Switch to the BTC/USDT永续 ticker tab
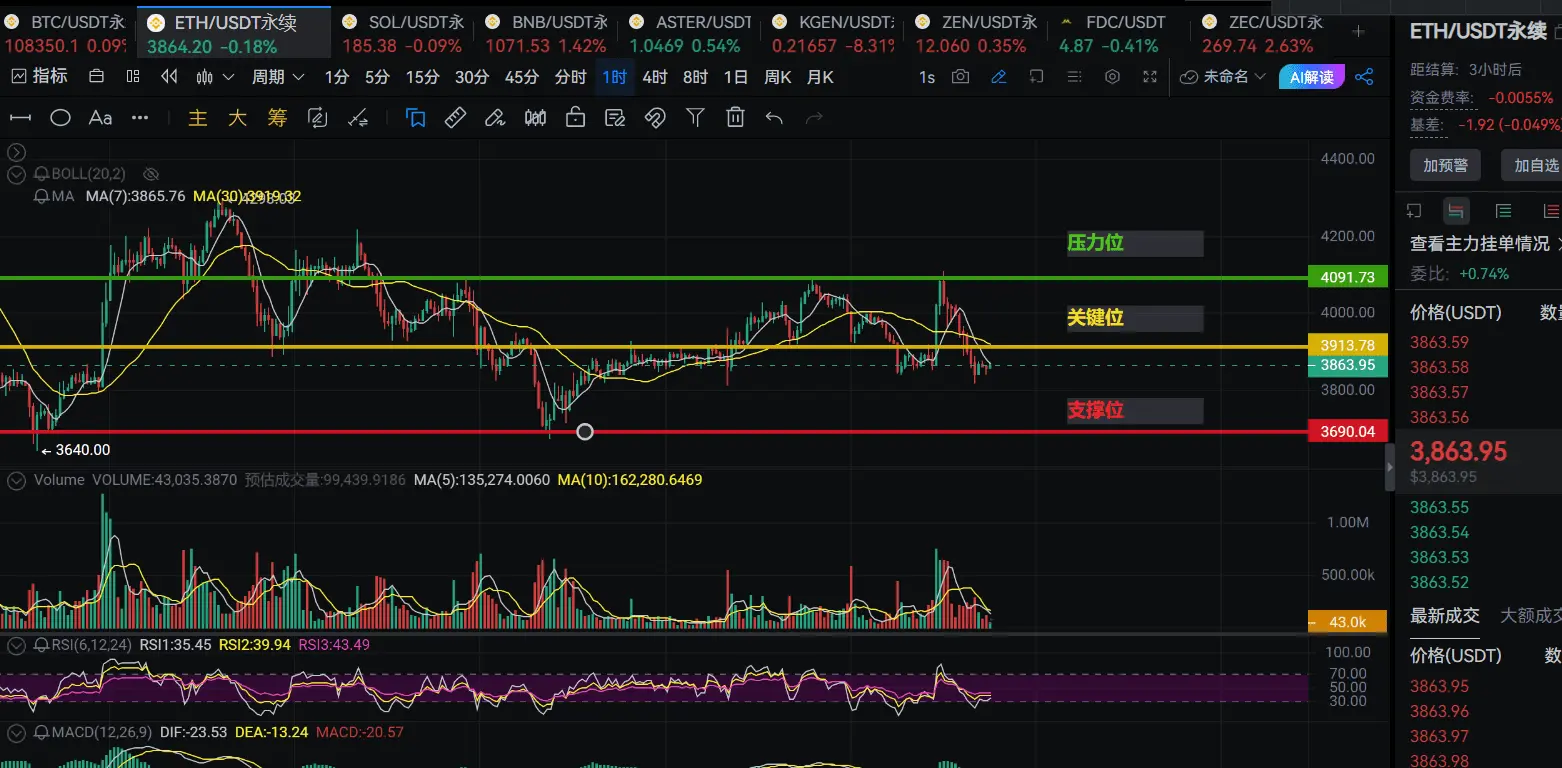 tap(66, 33)
